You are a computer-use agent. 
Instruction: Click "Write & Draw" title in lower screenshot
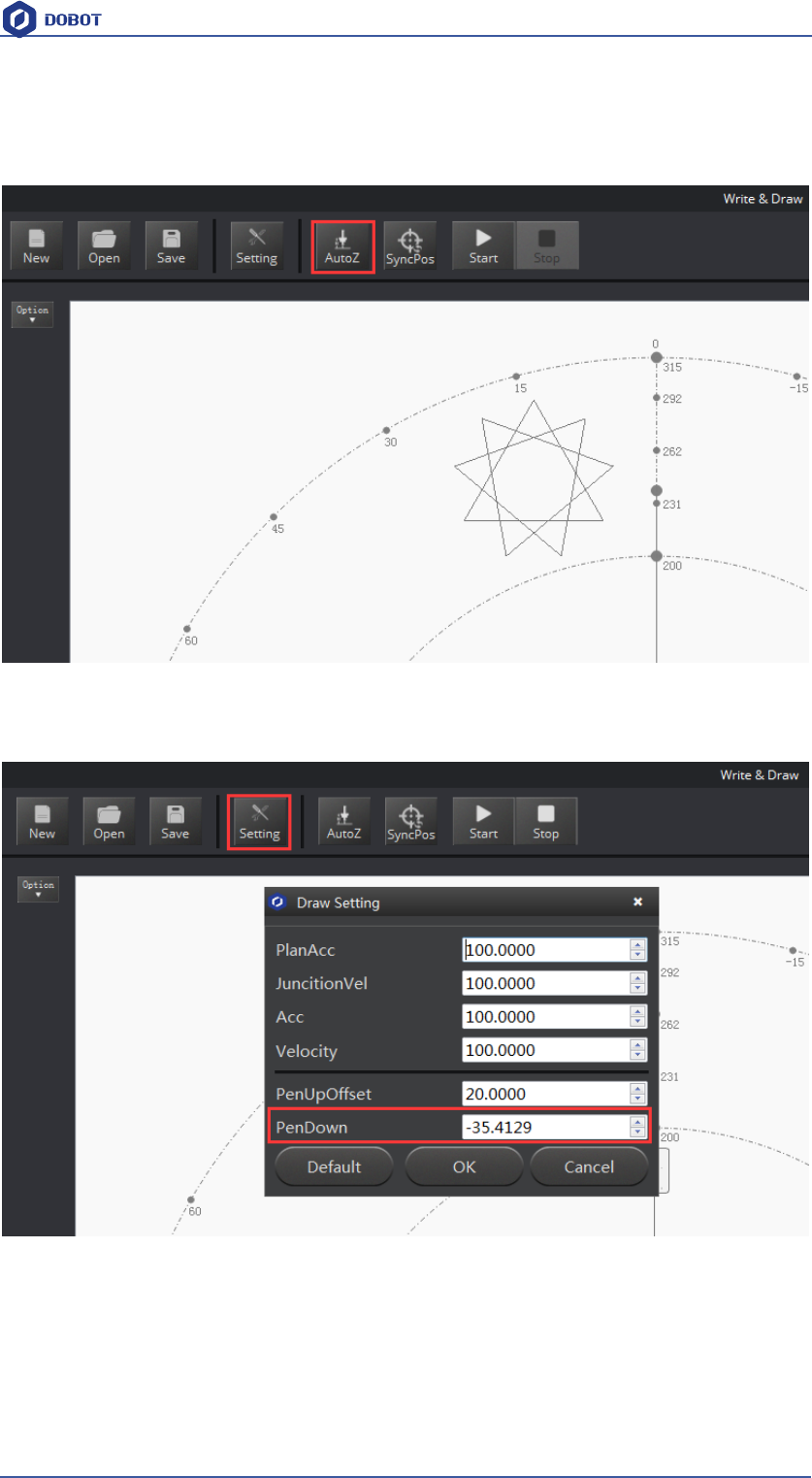[760, 774]
